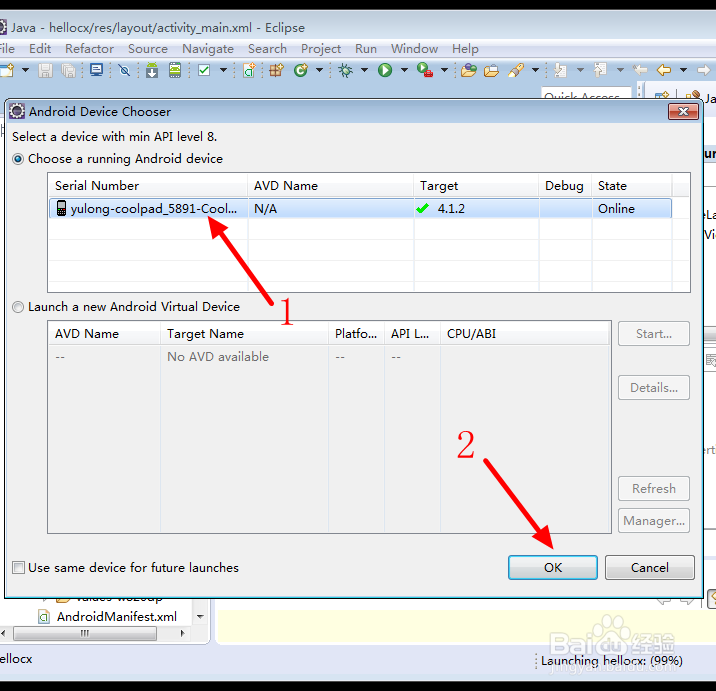This screenshot has height=691, width=716.
Task: Click the Manager... button
Action: (x=653, y=521)
